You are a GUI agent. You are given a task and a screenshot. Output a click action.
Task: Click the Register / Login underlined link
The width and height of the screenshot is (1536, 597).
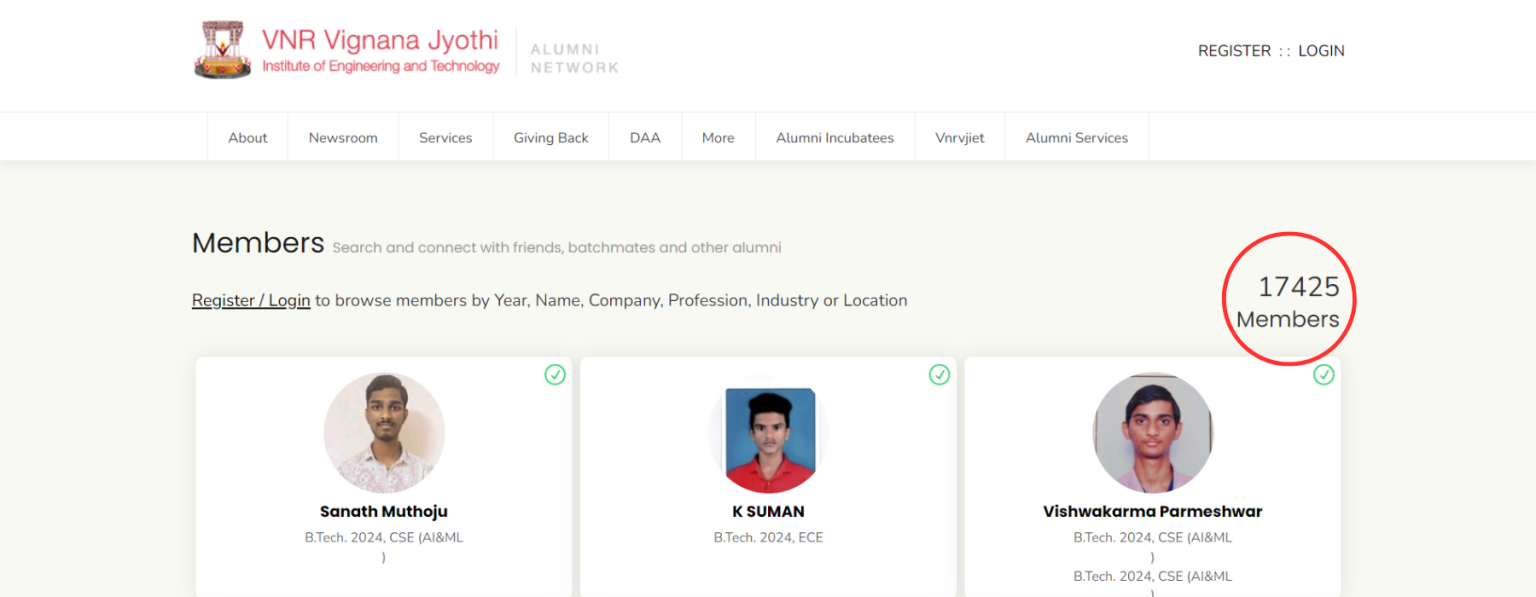coord(250,299)
